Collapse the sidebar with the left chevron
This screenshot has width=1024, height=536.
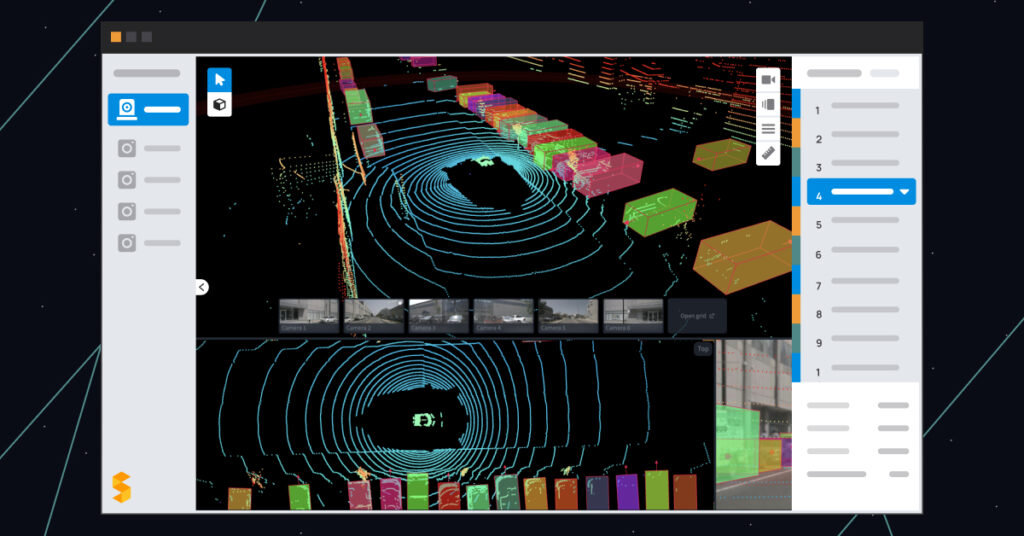coord(202,287)
